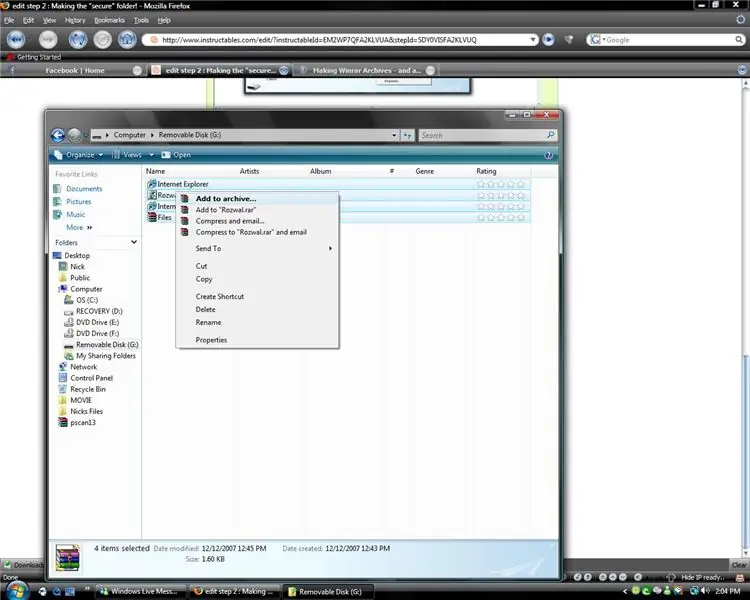Click Explorer refresh button beside address bar

tap(408, 135)
